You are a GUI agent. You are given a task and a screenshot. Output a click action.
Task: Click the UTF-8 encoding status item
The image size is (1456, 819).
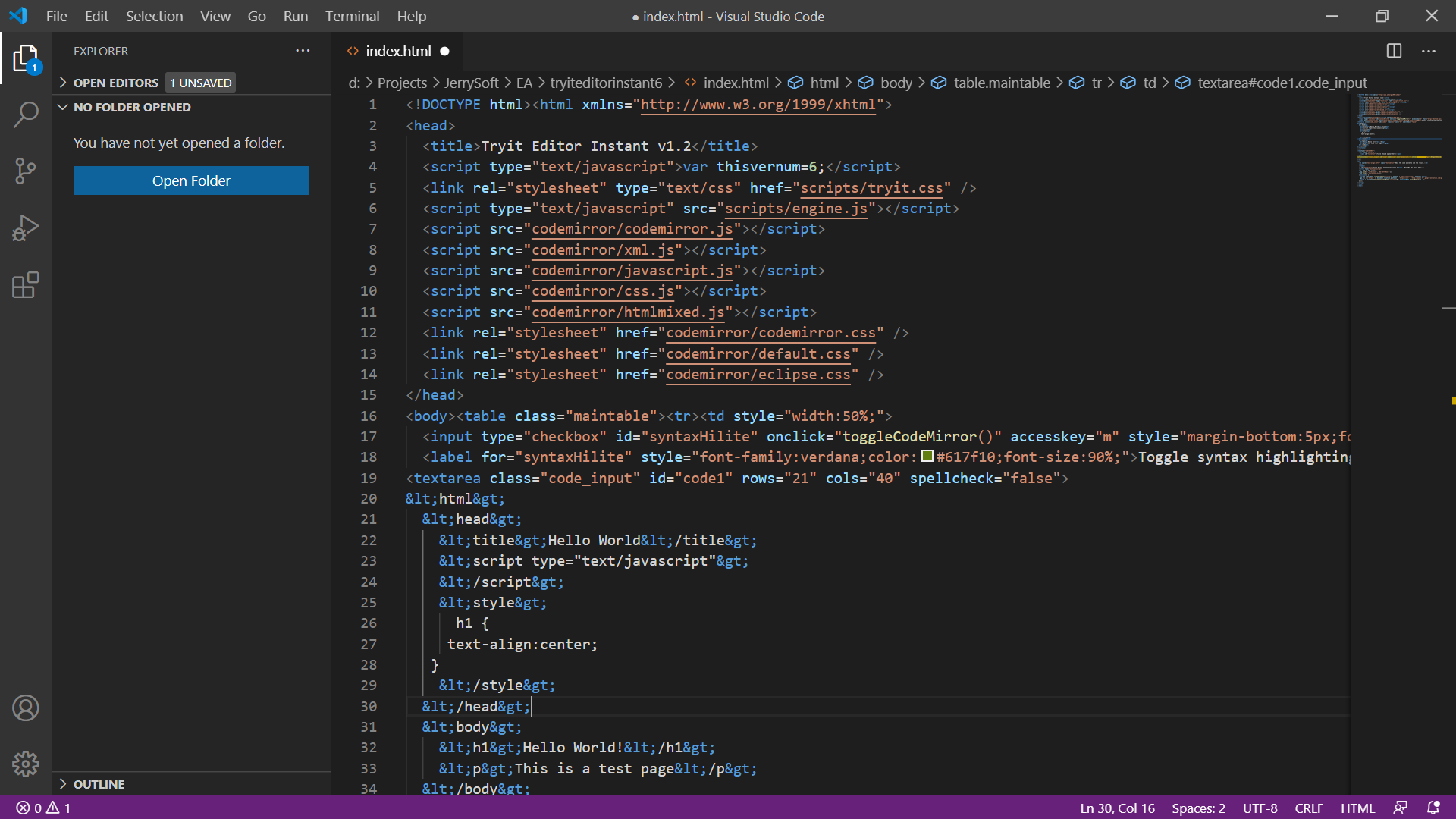[1260, 808]
